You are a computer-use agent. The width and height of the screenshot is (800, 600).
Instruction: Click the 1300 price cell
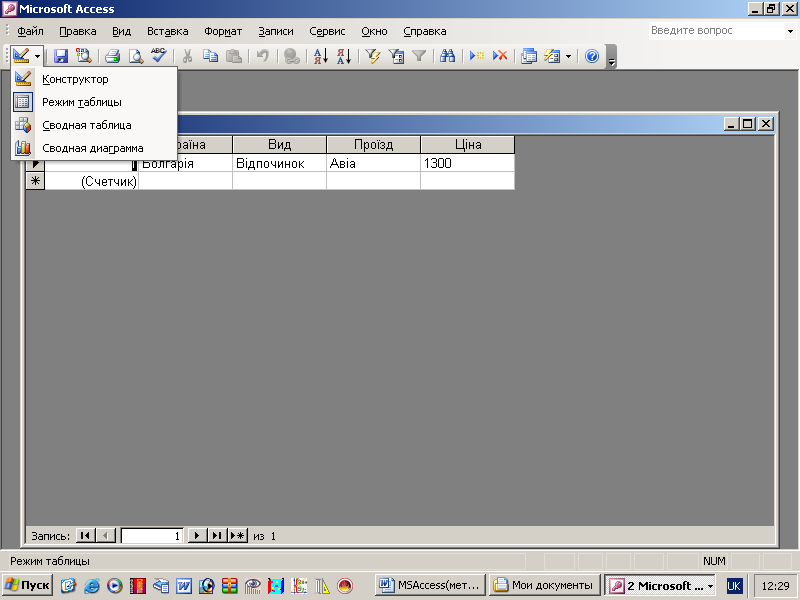point(468,163)
